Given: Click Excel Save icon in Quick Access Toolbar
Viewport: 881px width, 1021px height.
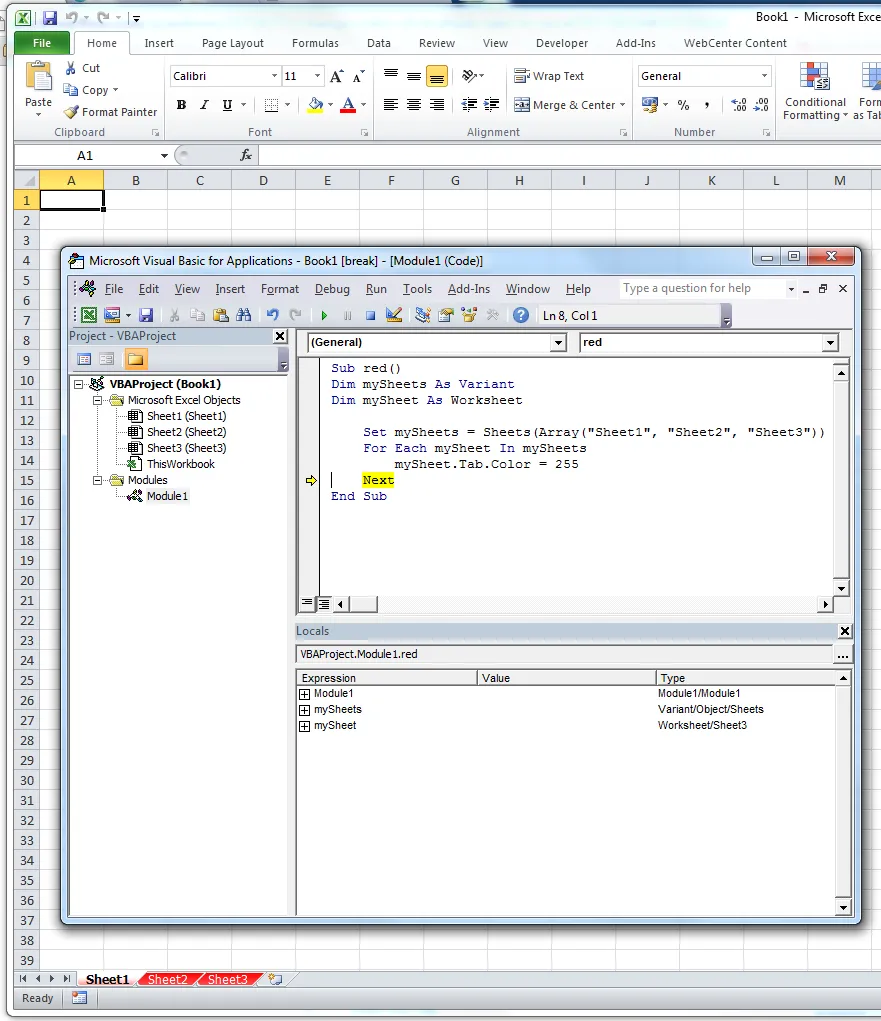Looking at the screenshot, I should [49, 18].
